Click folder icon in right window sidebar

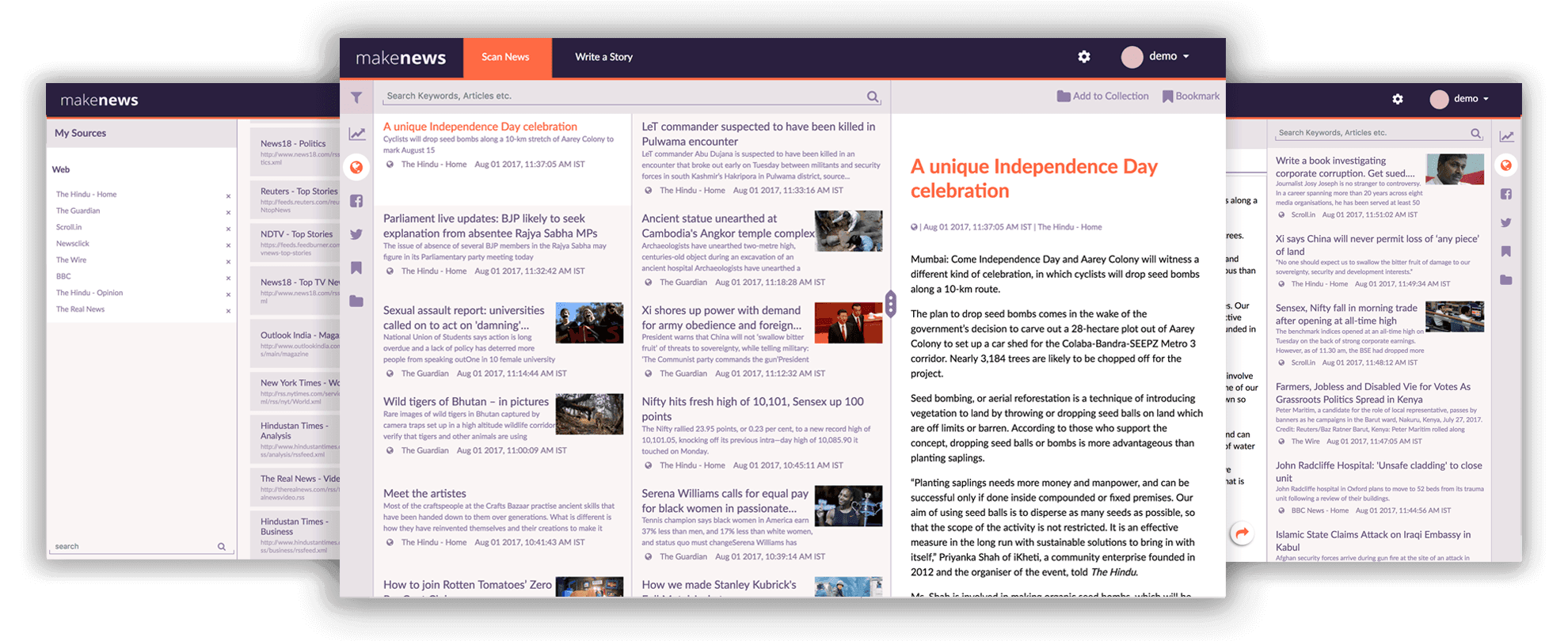[x=1506, y=279]
